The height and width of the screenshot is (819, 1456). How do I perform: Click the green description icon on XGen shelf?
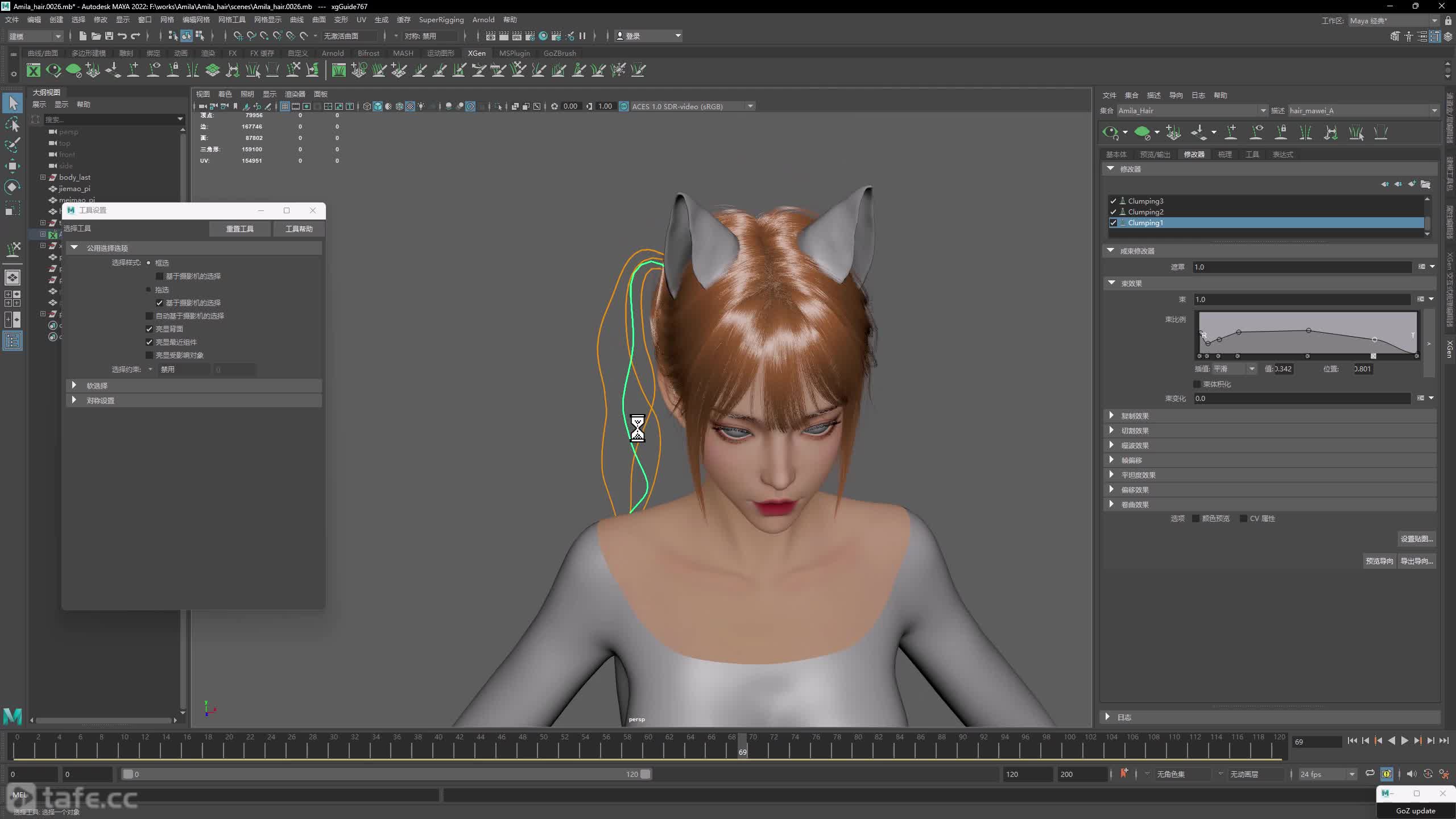[73, 70]
